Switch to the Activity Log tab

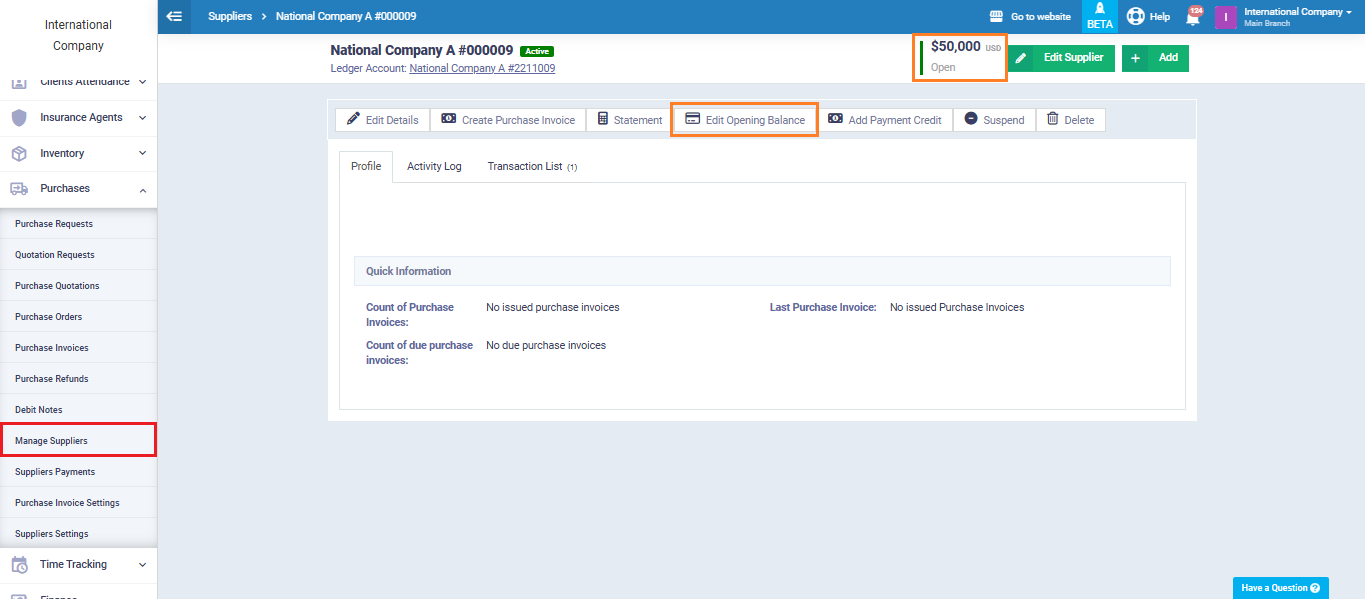pos(434,167)
